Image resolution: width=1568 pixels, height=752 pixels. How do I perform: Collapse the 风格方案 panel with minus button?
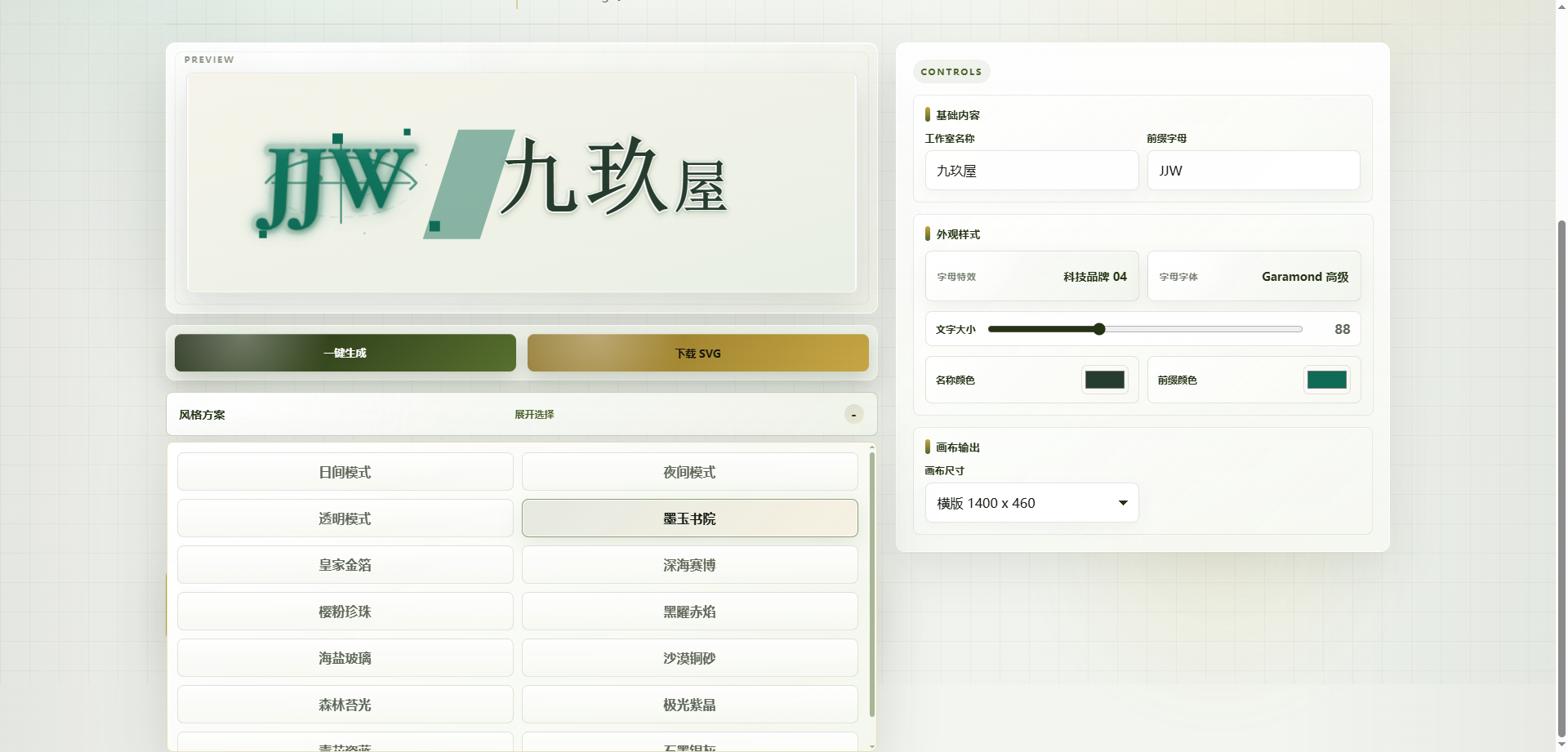click(853, 414)
